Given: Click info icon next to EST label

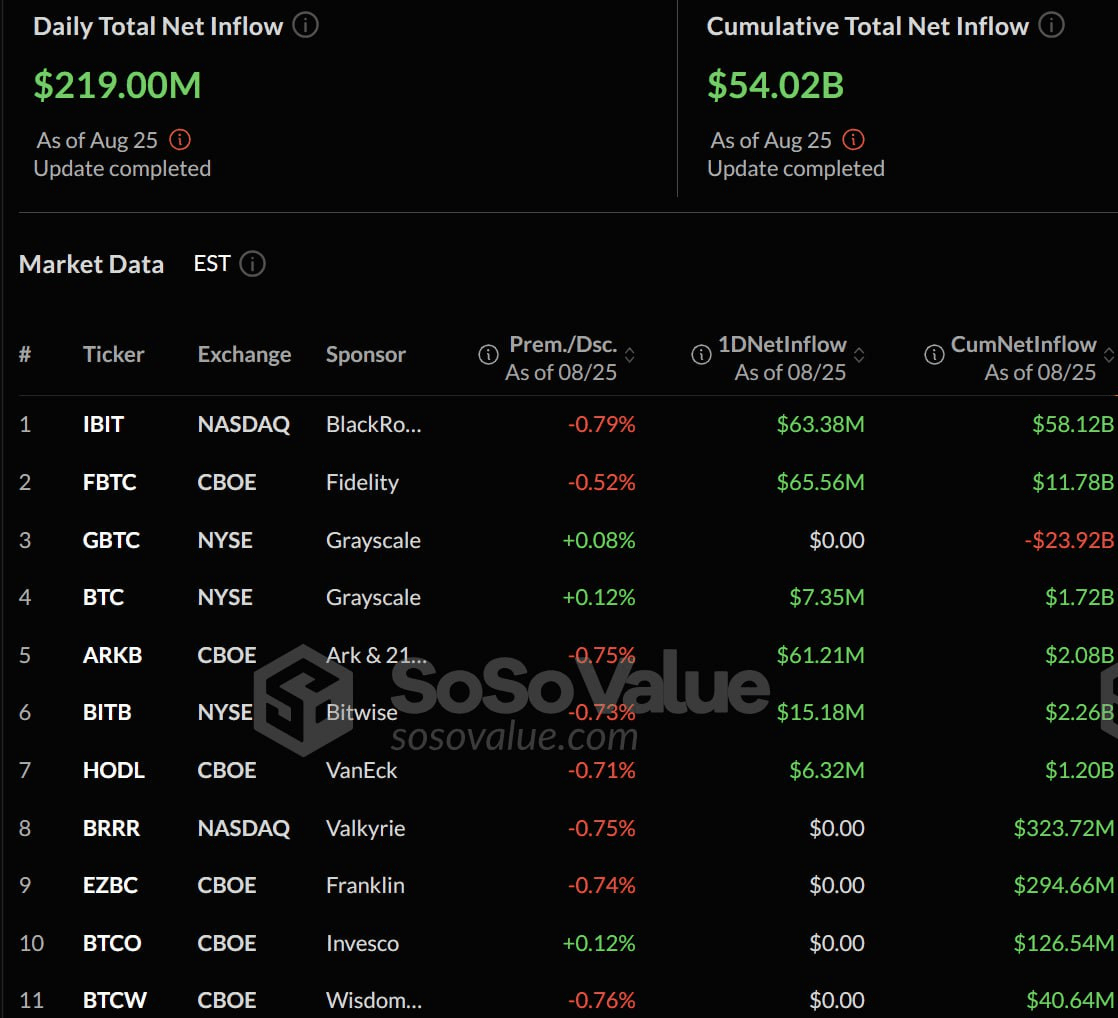Looking at the screenshot, I should coord(252,264).
